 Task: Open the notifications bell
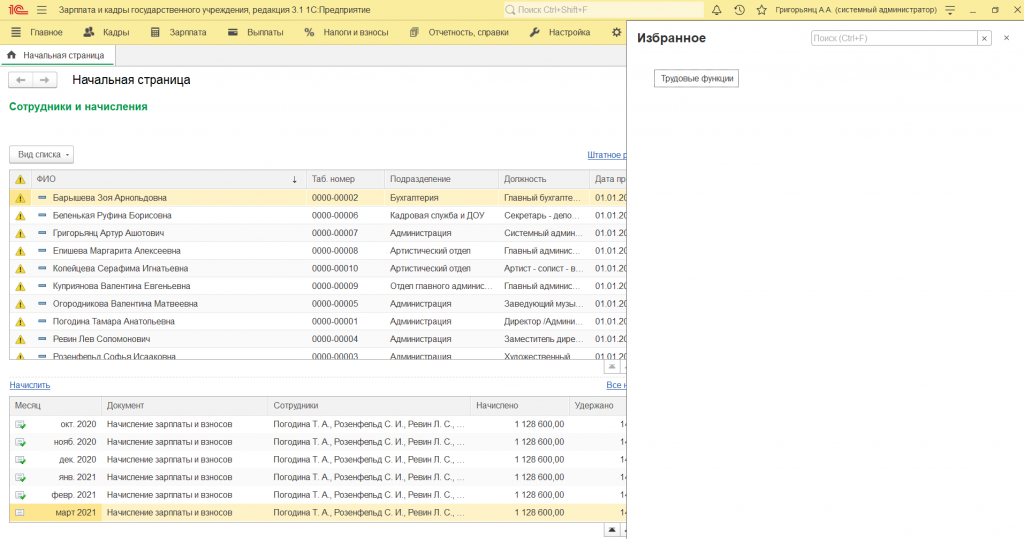[716, 10]
